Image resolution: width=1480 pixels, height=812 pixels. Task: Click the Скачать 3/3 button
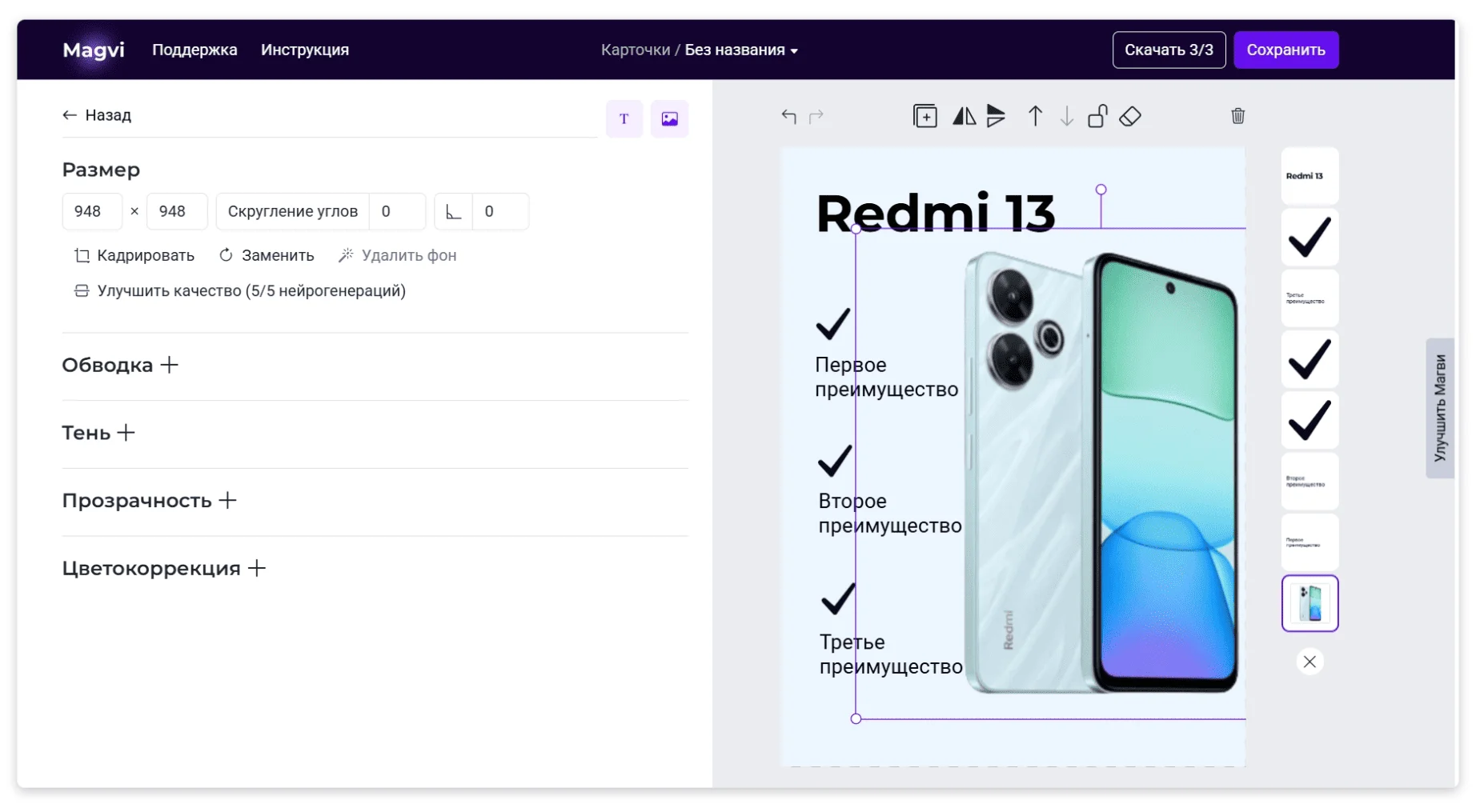(x=1169, y=50)
